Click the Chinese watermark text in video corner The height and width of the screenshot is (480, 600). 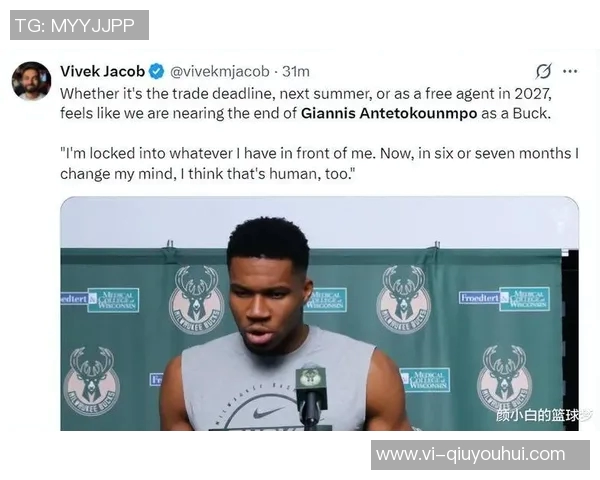click(x=543, y=415)
